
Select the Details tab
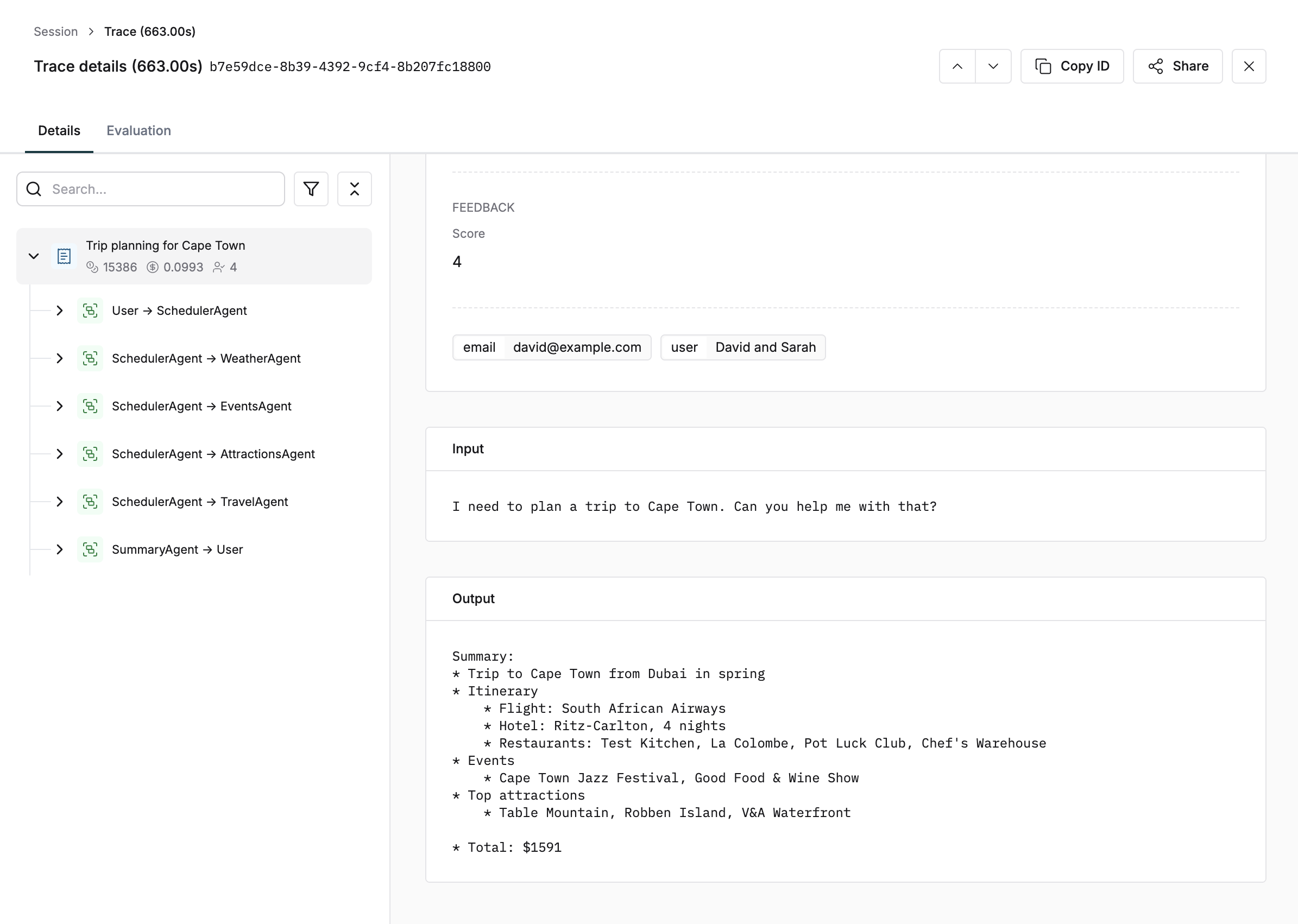[x=59, y=131]
